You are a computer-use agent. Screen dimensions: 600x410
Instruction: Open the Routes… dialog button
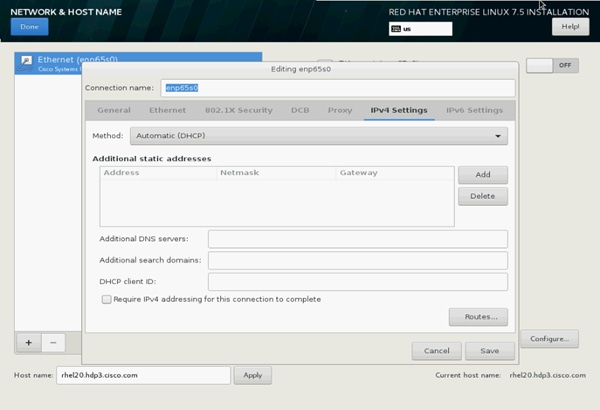pyautogui.click(x=478, y=317)
